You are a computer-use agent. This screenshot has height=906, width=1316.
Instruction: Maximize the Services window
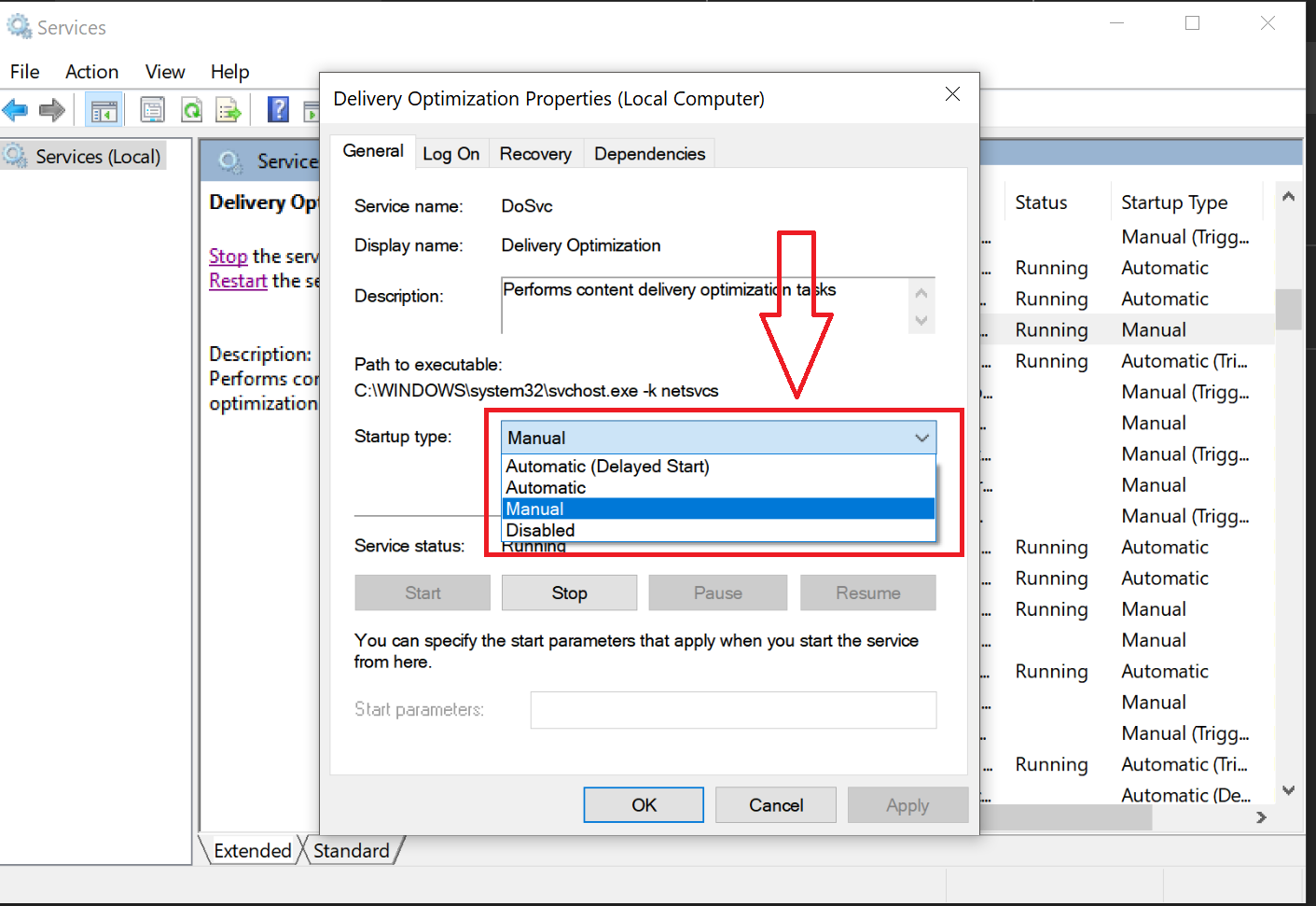1192,23
